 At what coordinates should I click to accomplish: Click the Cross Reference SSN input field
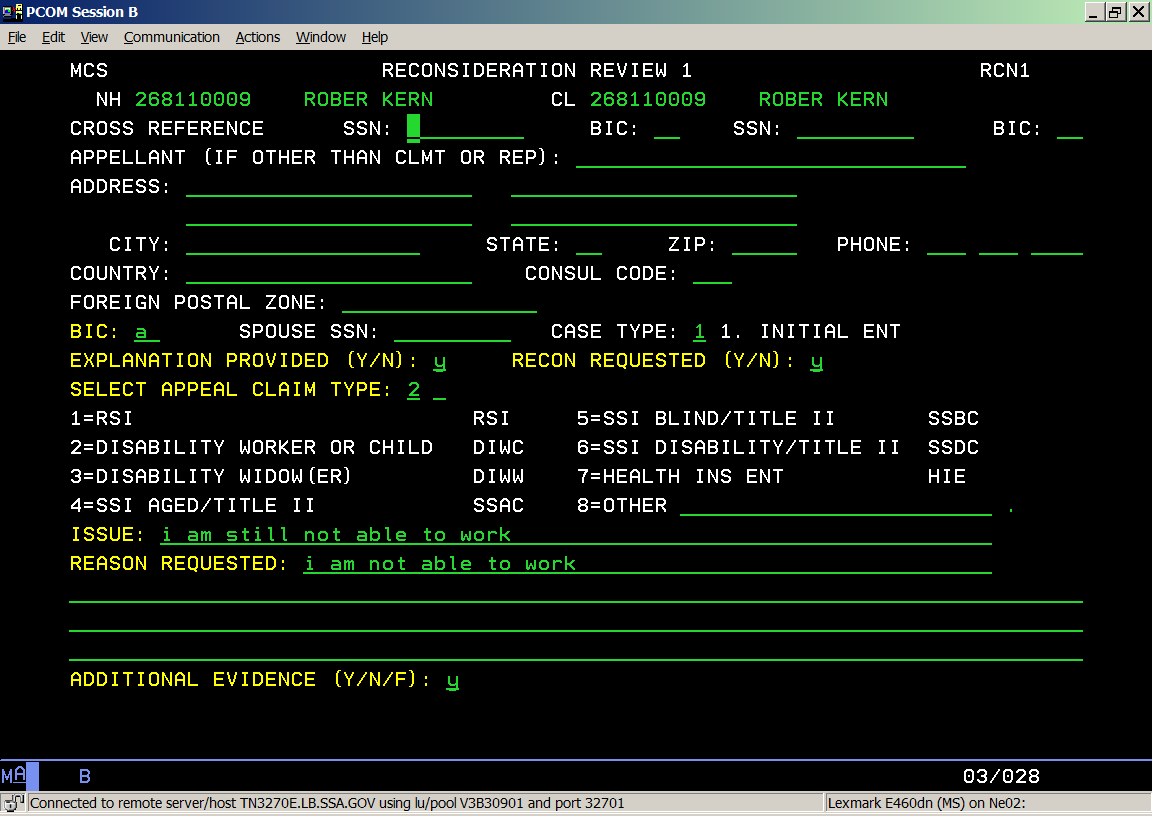click(465, 128)
